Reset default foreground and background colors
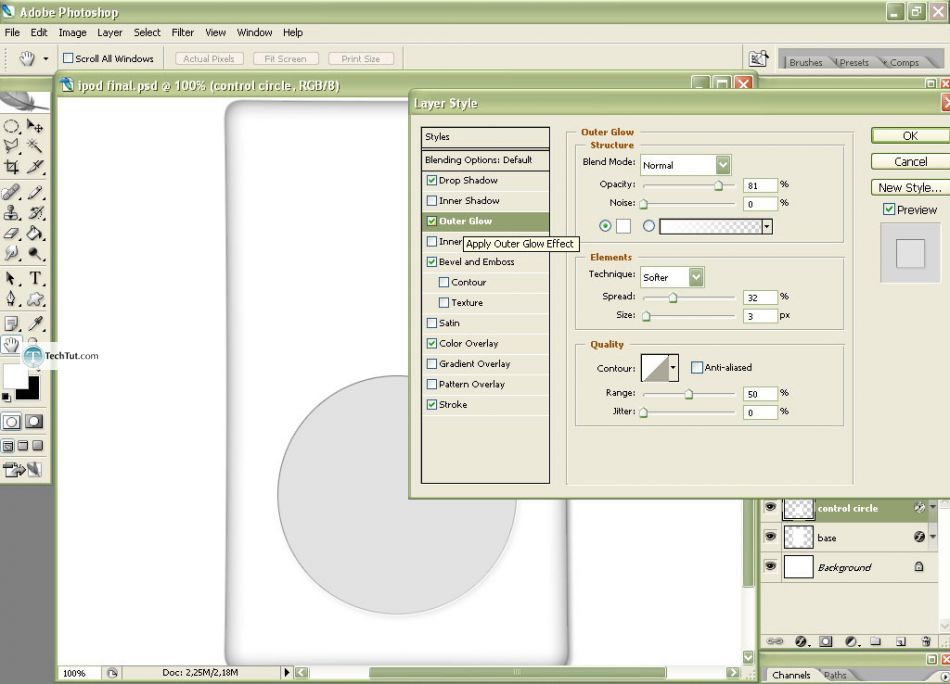This screenshot has width=950, height=684. coord(6,397)
